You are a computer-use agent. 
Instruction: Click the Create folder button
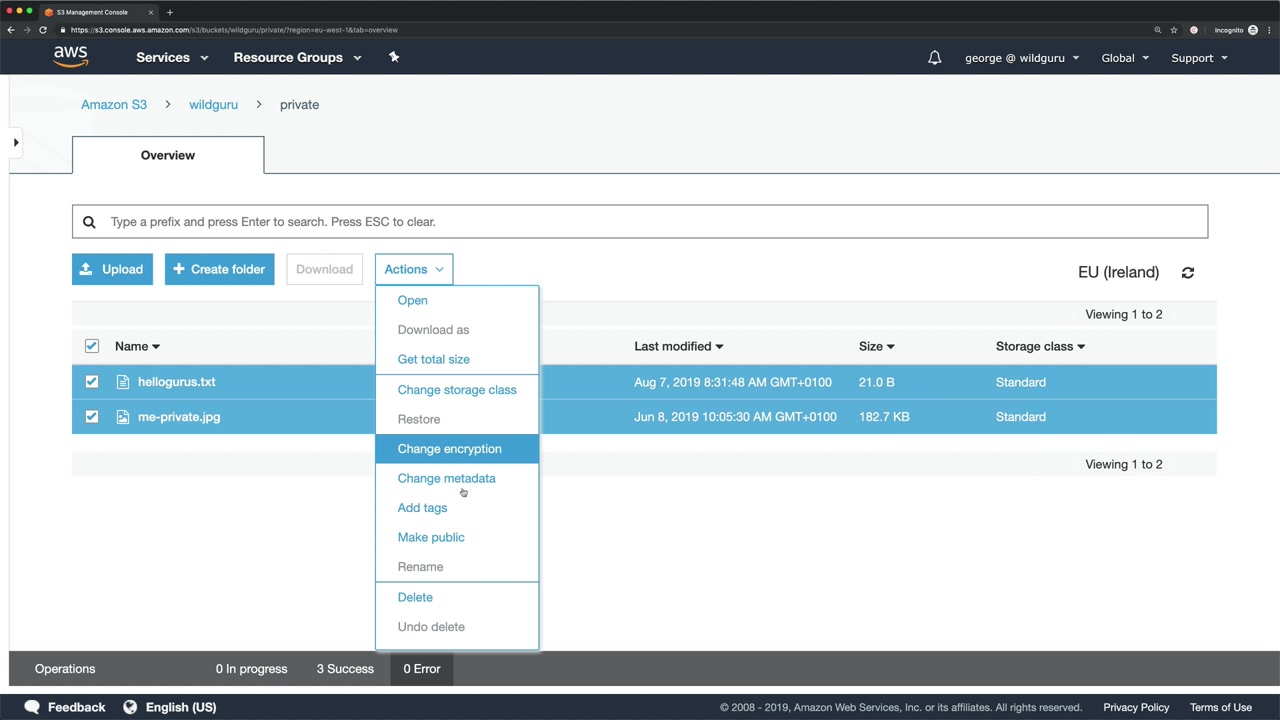[x=220, y=269]
